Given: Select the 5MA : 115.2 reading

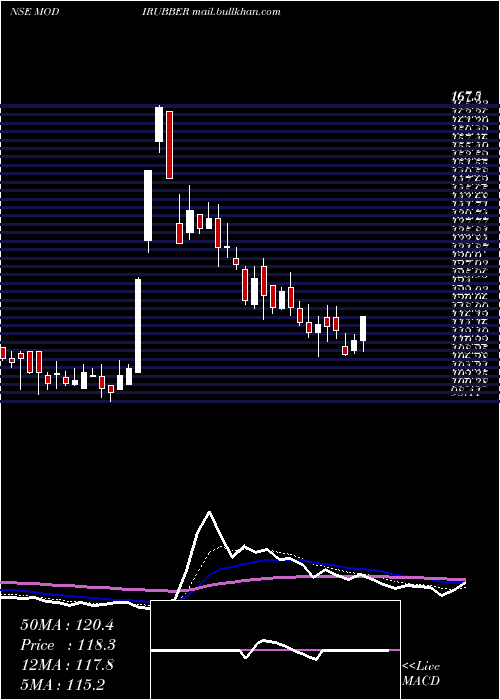Looking at the screenshot, I should (x=63, y=684).
